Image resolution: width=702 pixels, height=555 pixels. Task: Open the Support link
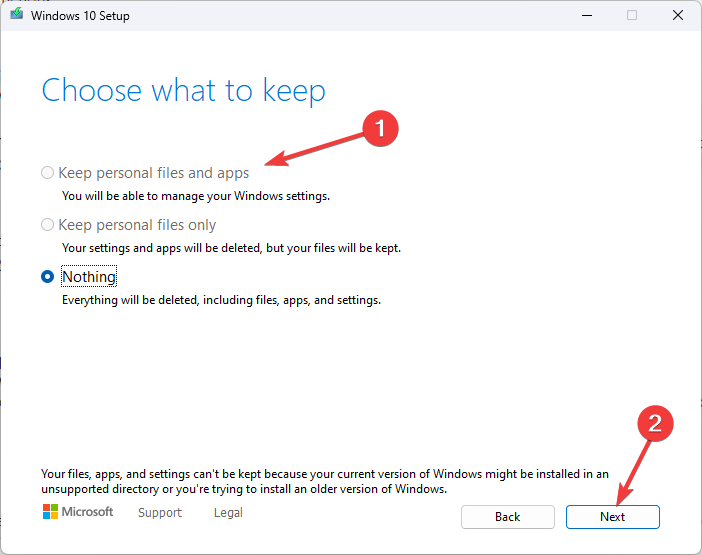click(x=160, y=512)
